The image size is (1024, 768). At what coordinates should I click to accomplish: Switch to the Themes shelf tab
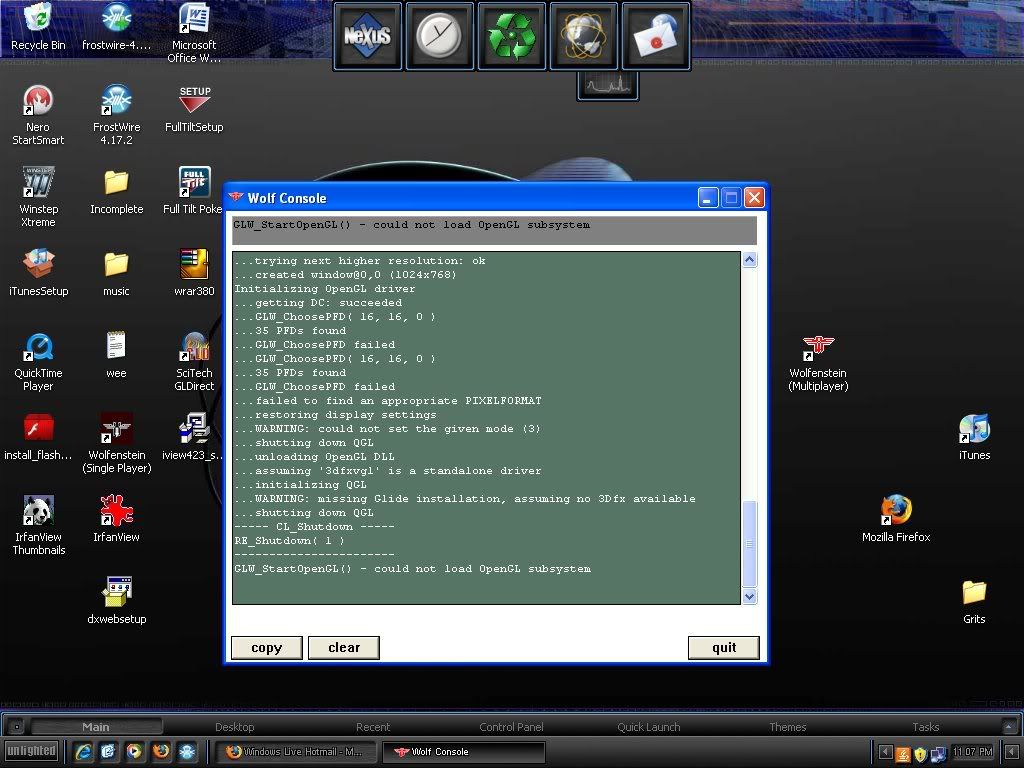788,727
